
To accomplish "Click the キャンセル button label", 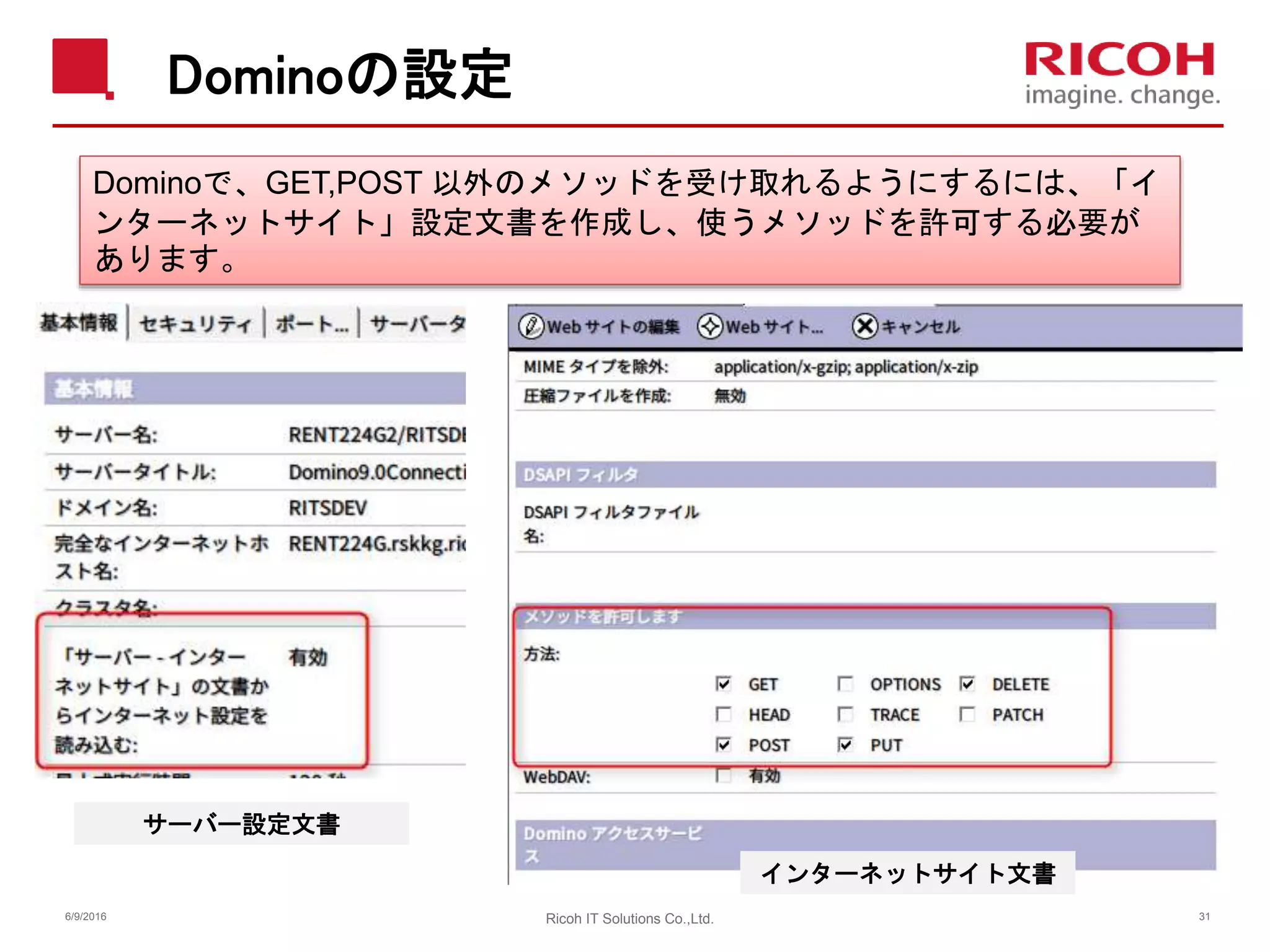I will pos(920,327).
